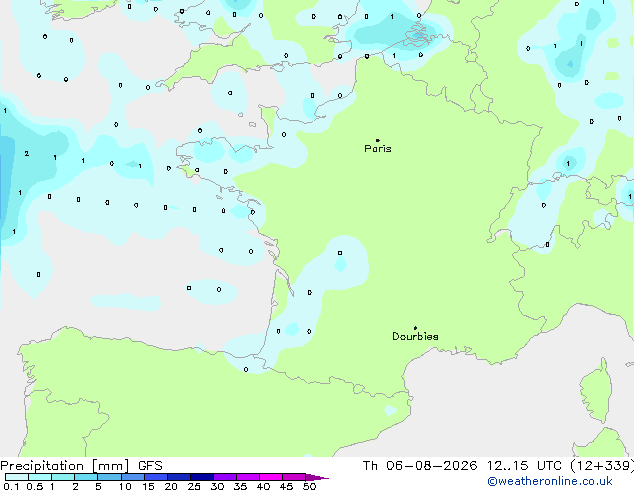Pick the legend swatch between 35 and 40
Viewport: 634px width, 490px height.
(x=248, y=477)
